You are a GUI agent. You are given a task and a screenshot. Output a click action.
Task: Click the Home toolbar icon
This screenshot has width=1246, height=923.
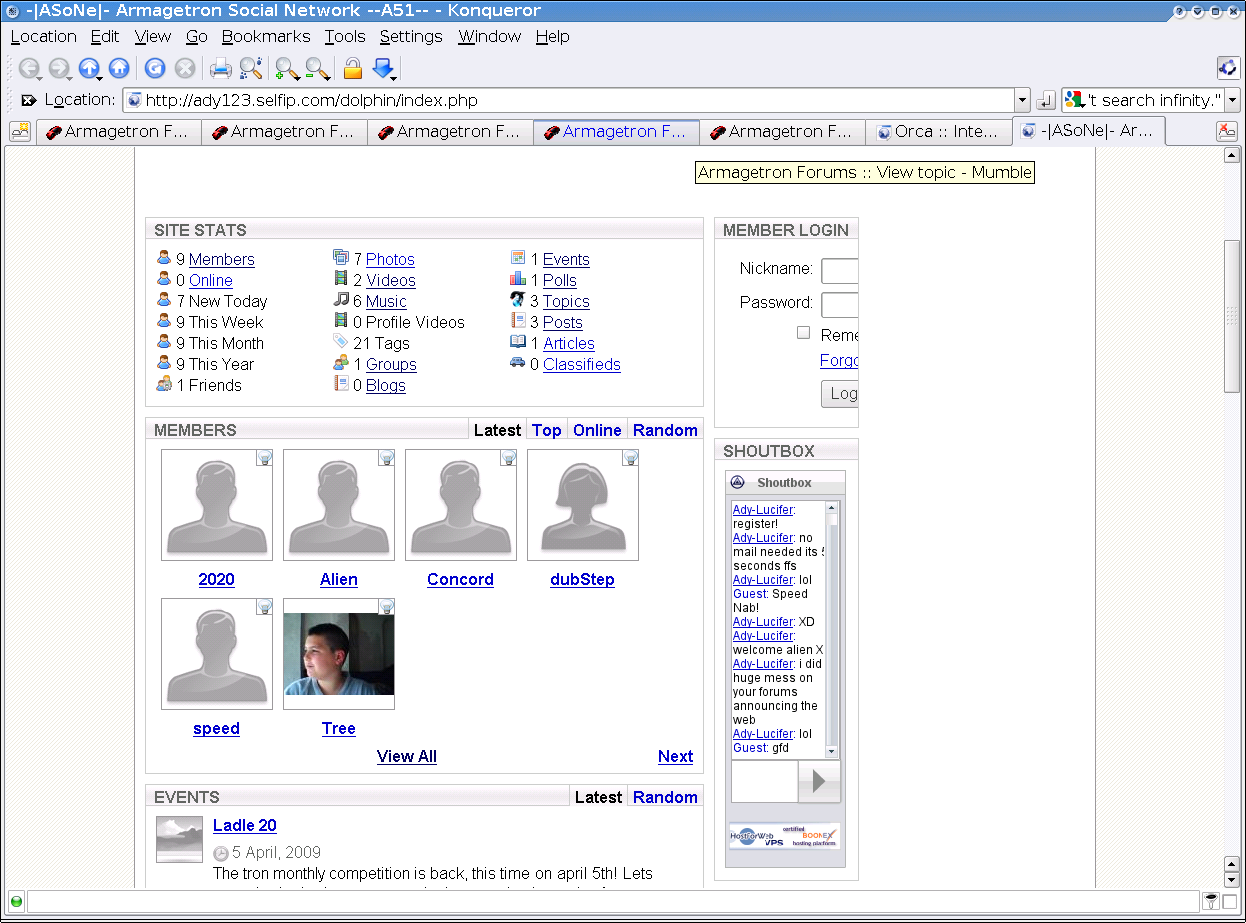[119, 68]
